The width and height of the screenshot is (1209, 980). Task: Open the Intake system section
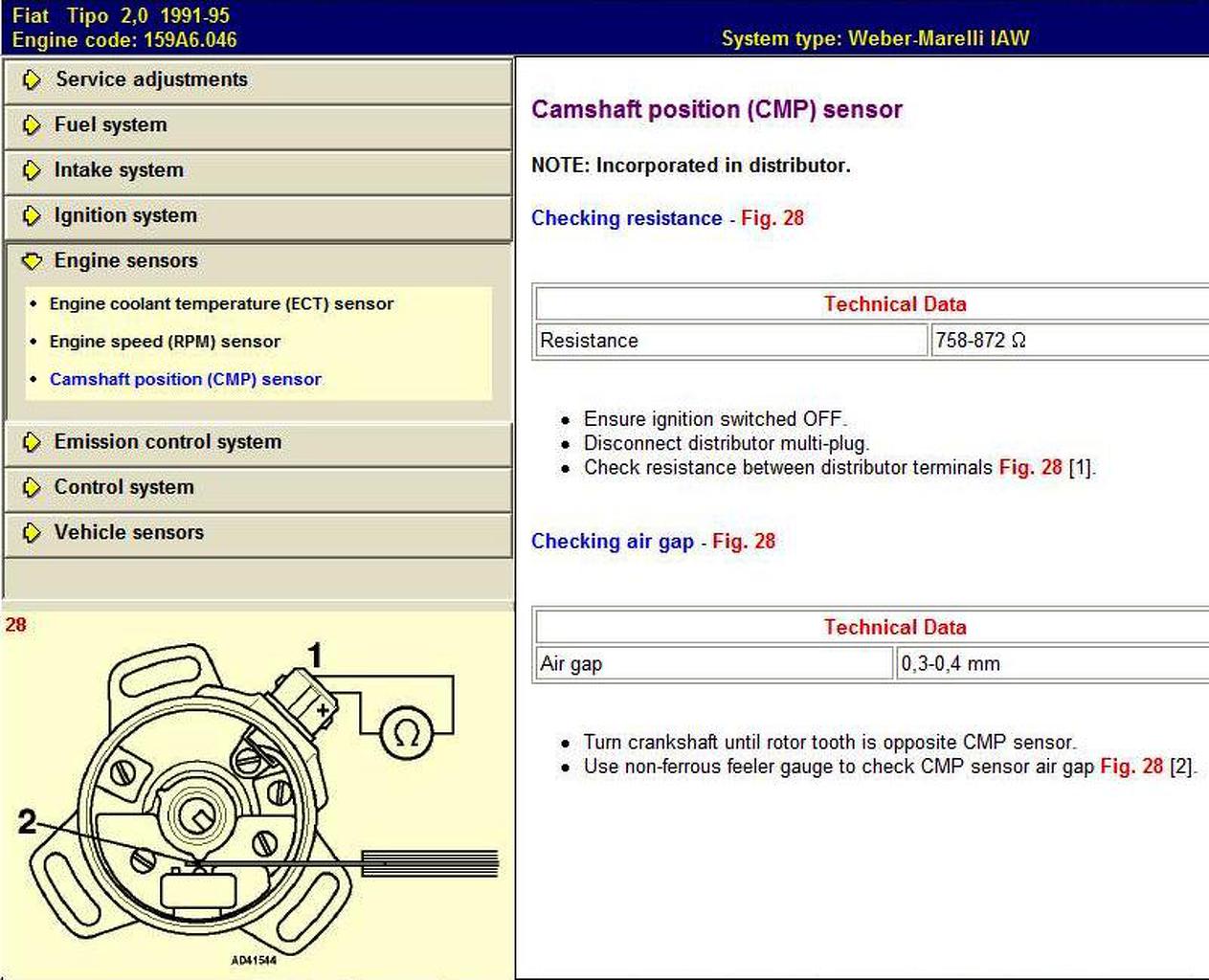point(257,170)
